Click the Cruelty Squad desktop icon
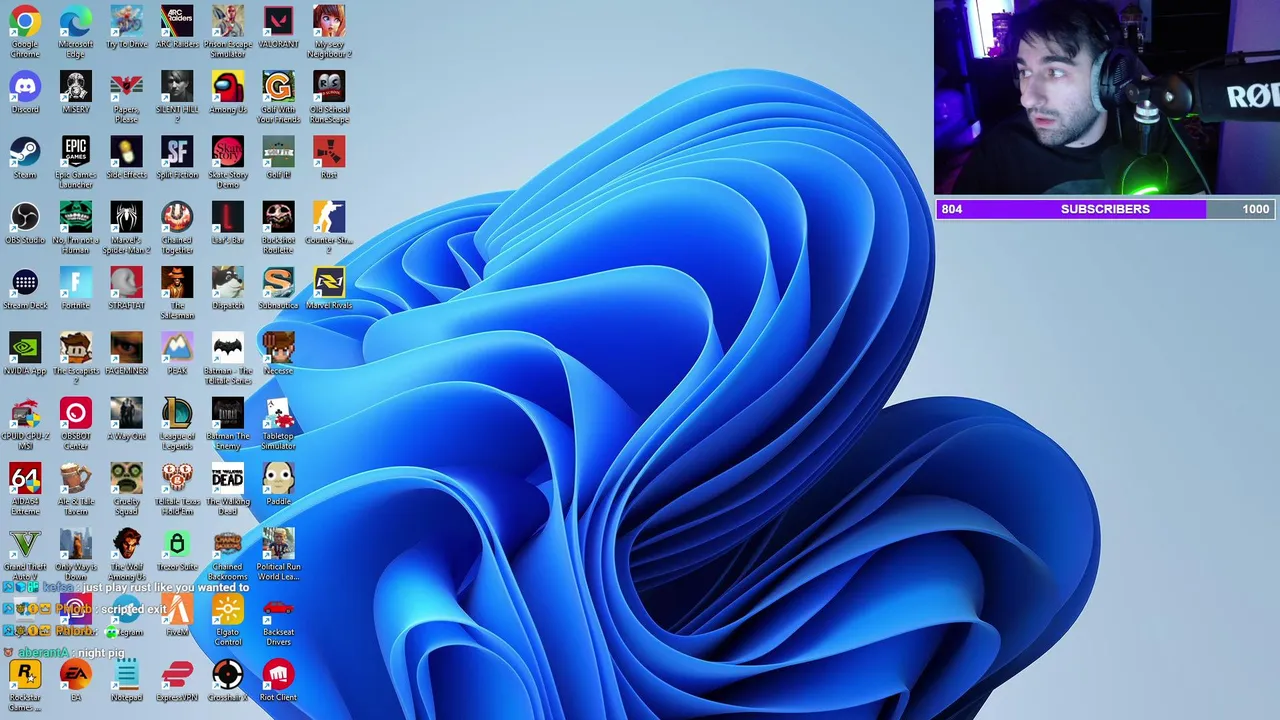Screen dimensions: 1280x720 pos(126,478)
